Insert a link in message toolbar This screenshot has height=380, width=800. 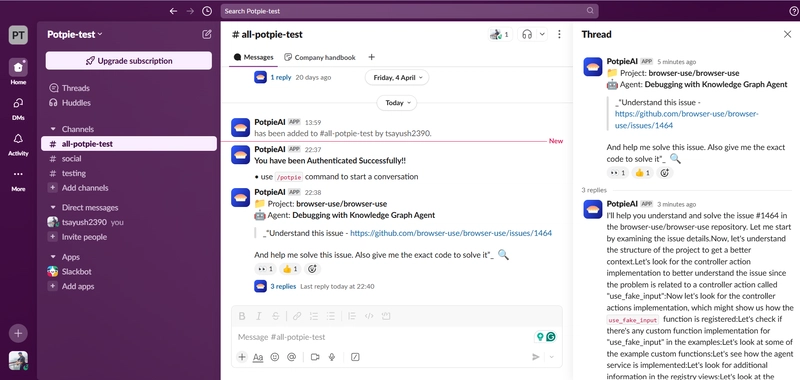point(296,316)
